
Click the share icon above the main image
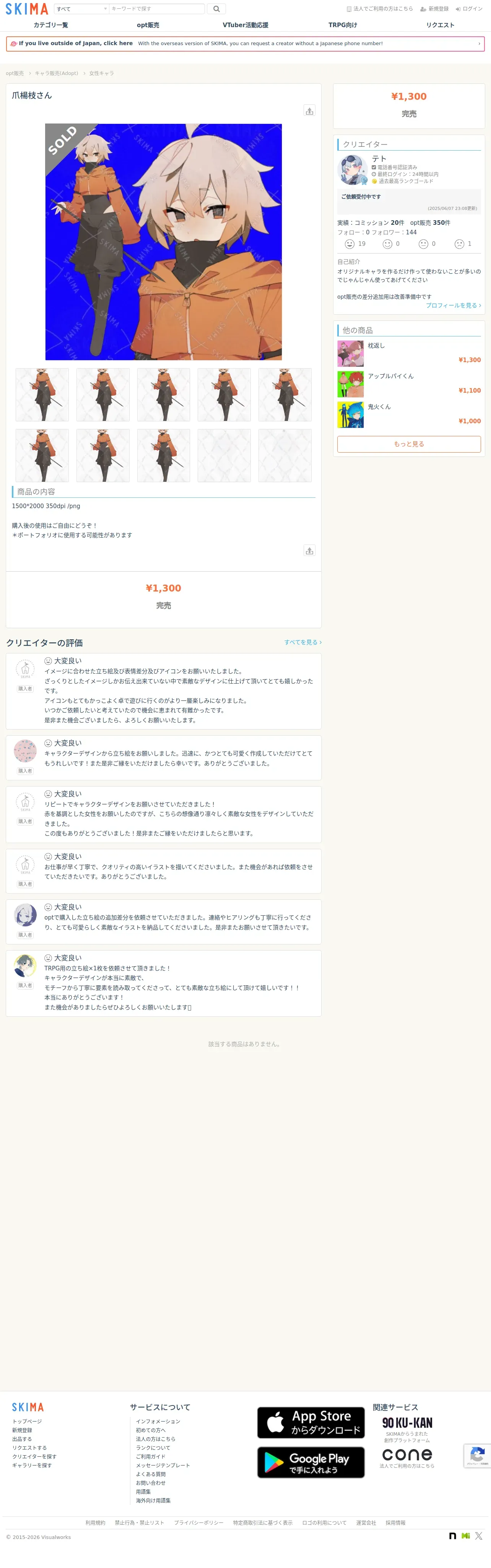coord(310,111)
